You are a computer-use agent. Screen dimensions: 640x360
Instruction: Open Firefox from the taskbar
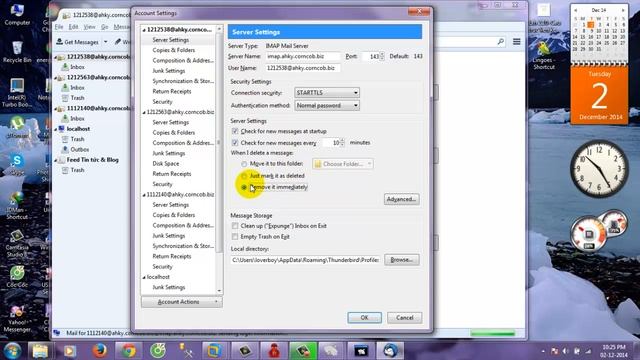(99, 351)
